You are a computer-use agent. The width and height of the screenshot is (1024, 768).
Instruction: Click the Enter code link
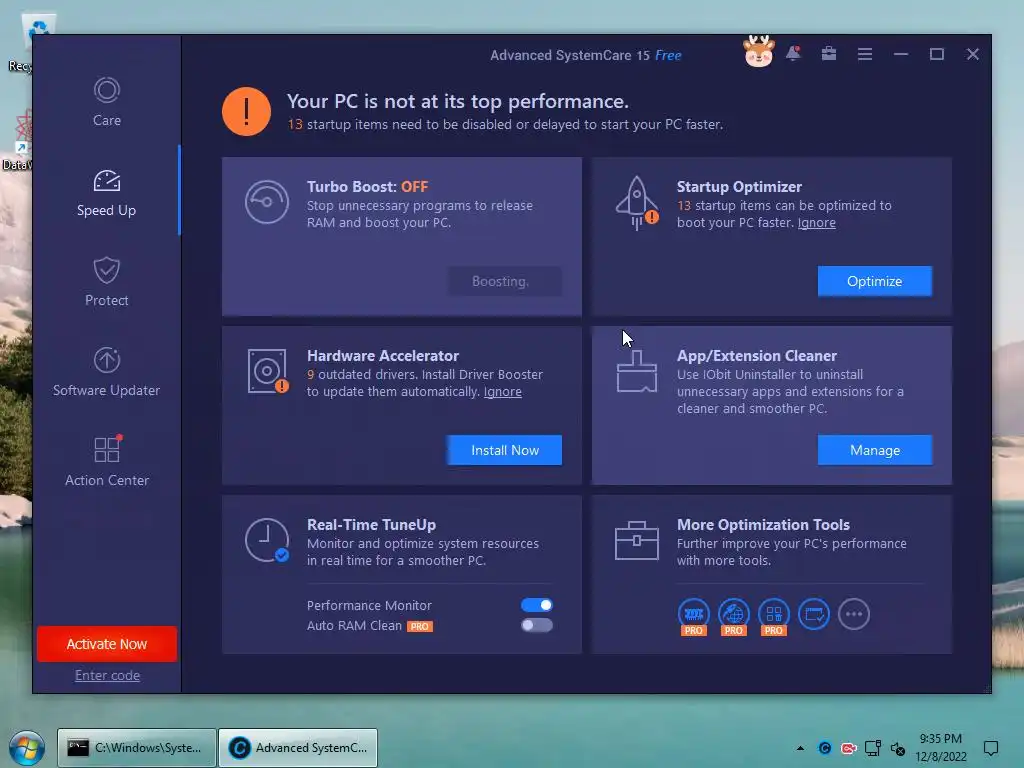coord(107,675)
